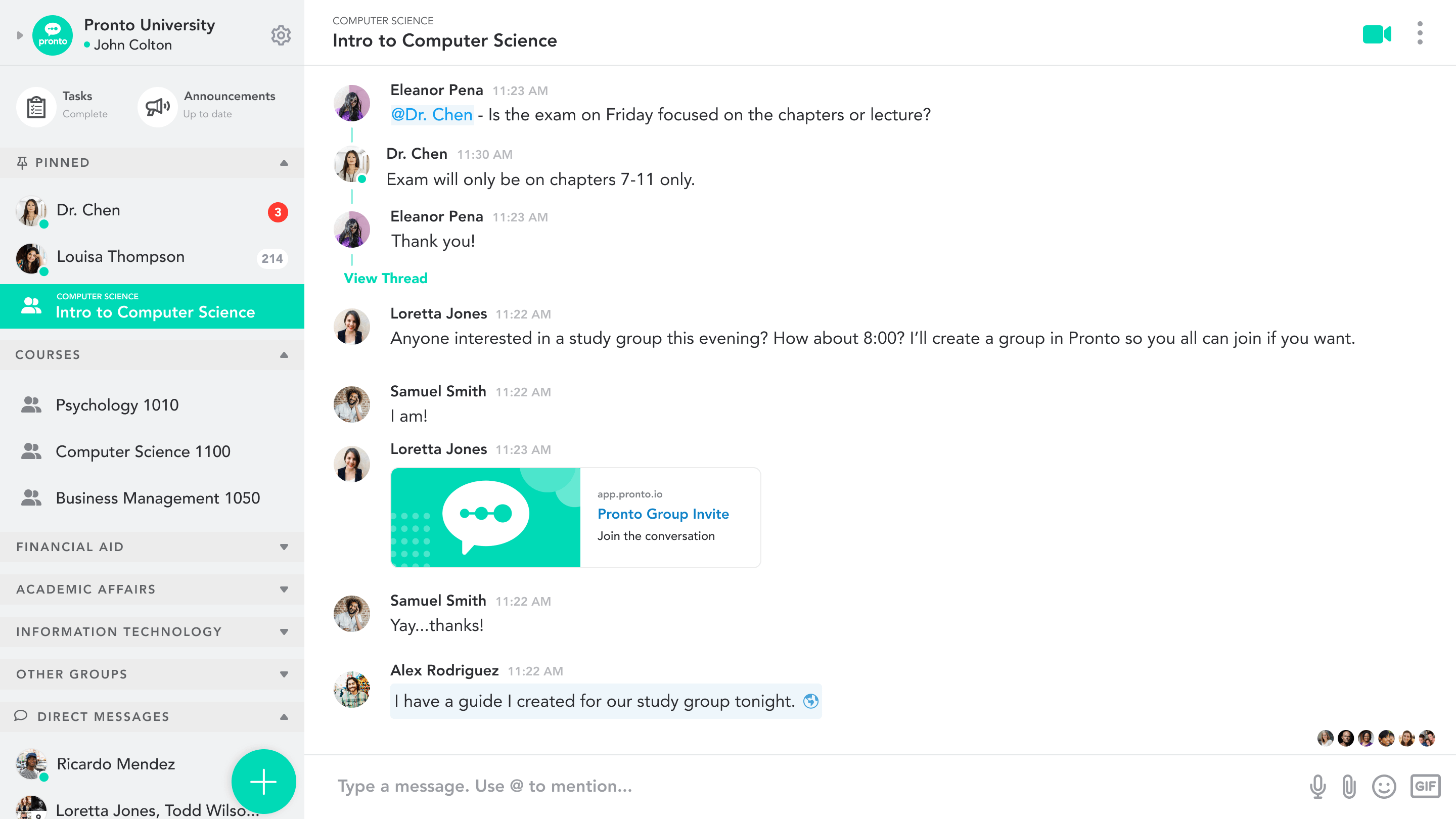Image resolution: width=1456 pixels, height=819 pixels.
Task: Open the Tasks clipboard icon
Action: (x=36, y=106)
